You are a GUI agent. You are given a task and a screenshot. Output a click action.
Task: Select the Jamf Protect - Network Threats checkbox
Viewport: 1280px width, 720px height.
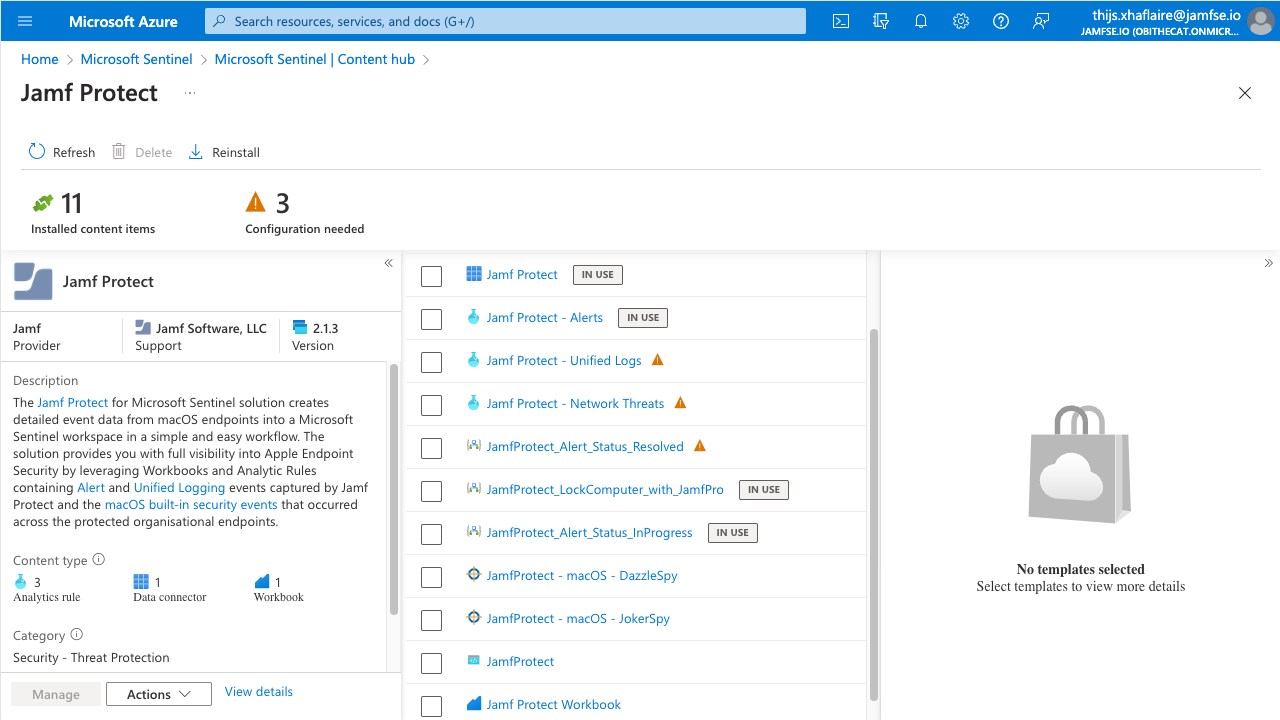[x=431, y=405]
